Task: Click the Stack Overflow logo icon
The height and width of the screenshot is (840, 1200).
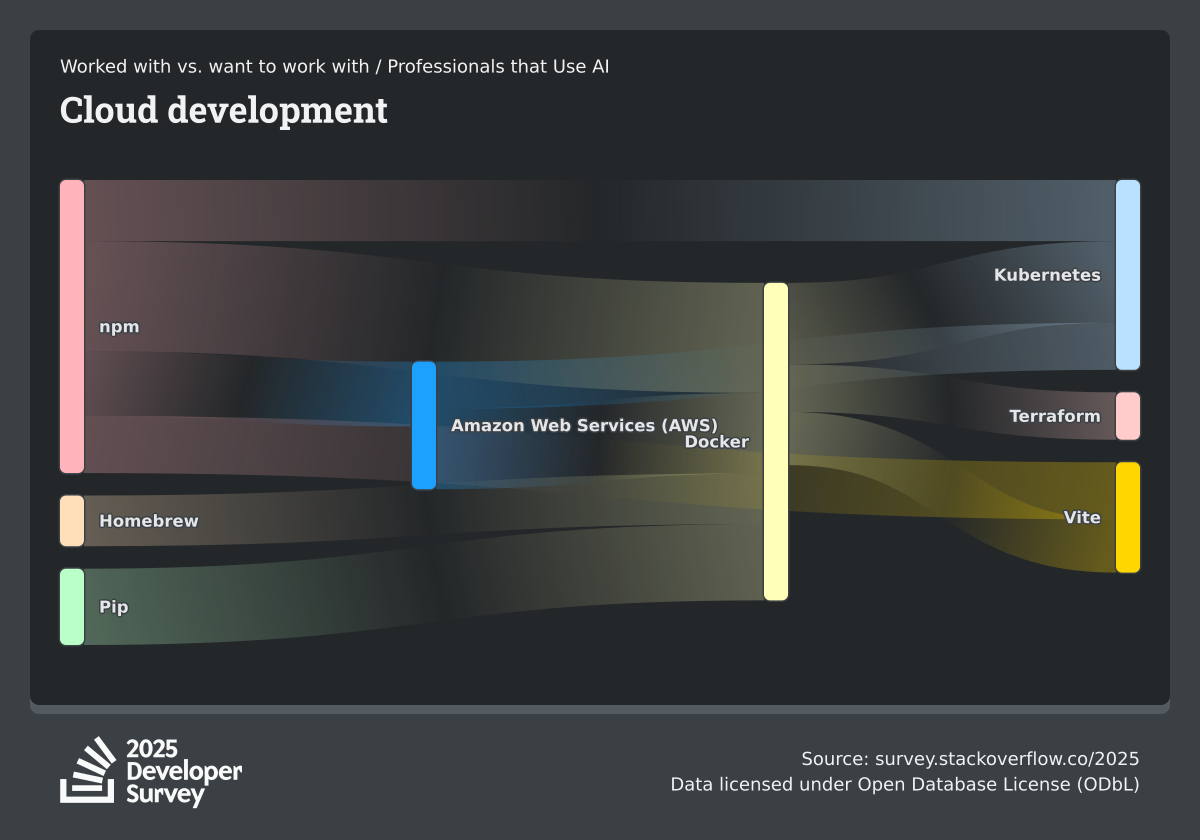Action: 88,770
